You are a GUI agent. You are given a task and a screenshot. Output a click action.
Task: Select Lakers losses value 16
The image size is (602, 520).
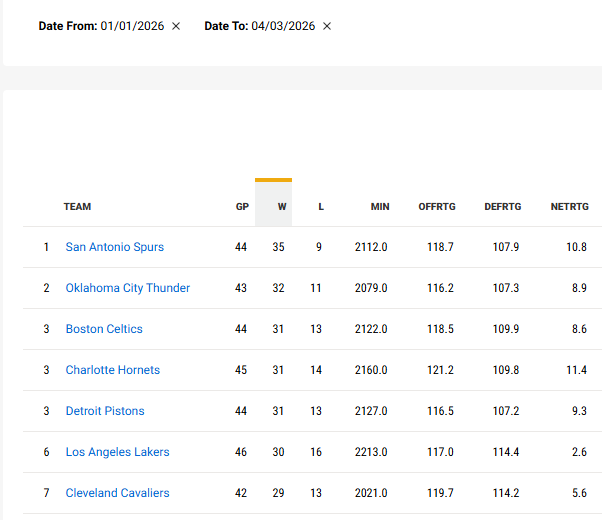point(316,452)
